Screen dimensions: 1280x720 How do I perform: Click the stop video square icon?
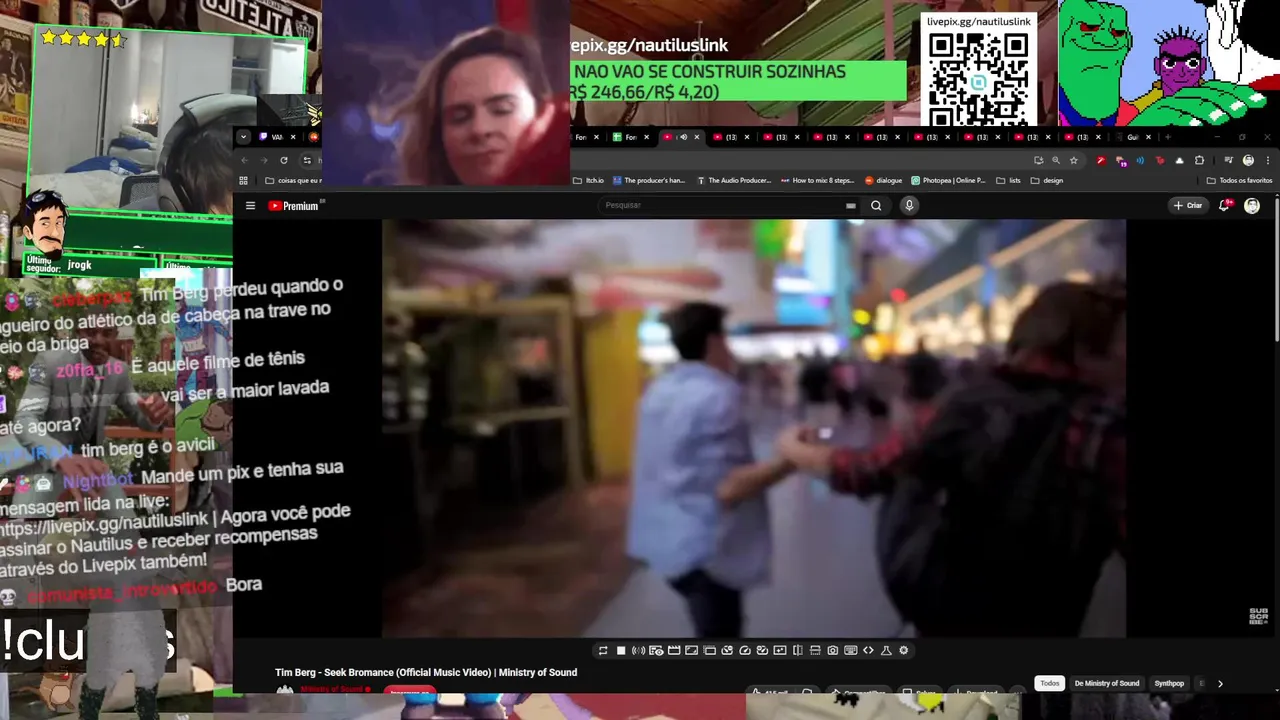[621, 650]
